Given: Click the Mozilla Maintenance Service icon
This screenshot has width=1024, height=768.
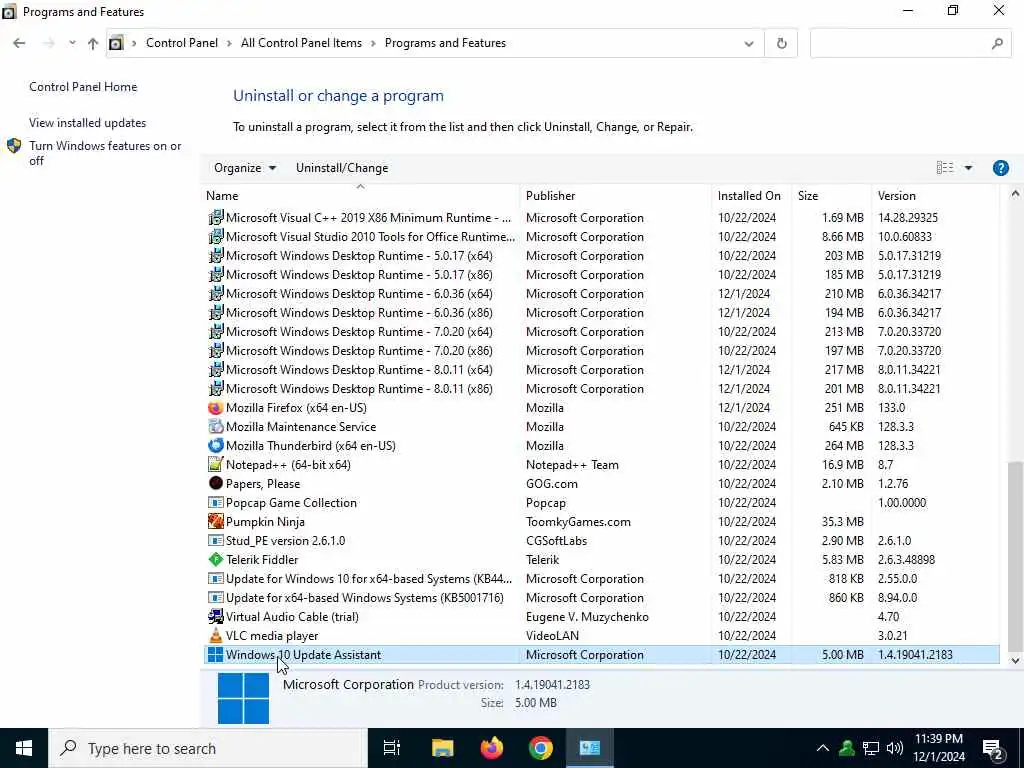Looking at the screenshot, I should [x=216, y=426].
